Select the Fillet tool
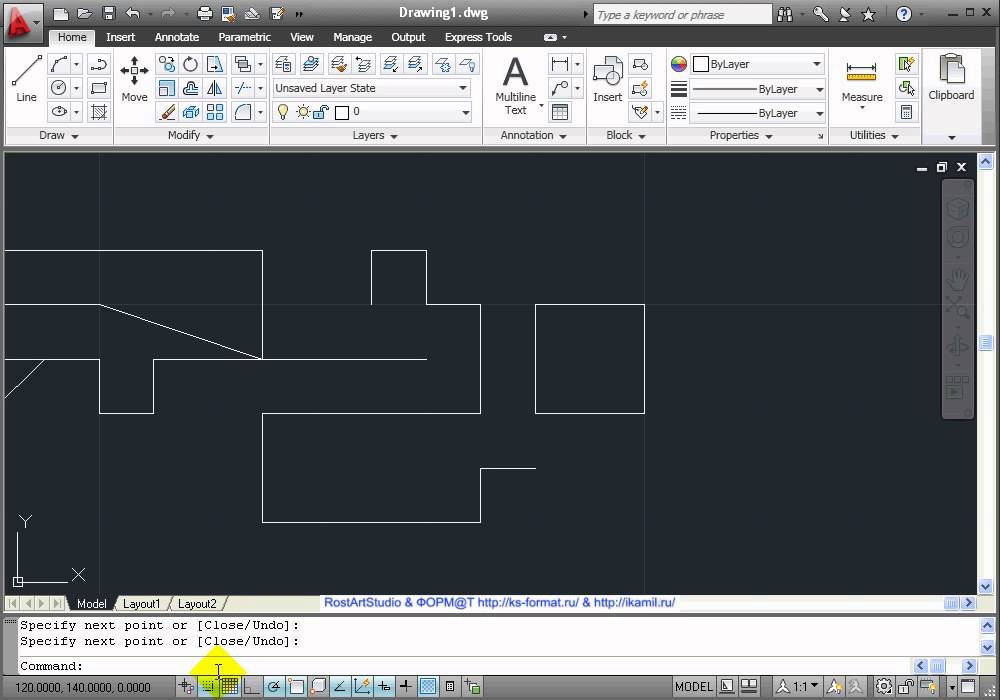 click(x=242, y=112)
